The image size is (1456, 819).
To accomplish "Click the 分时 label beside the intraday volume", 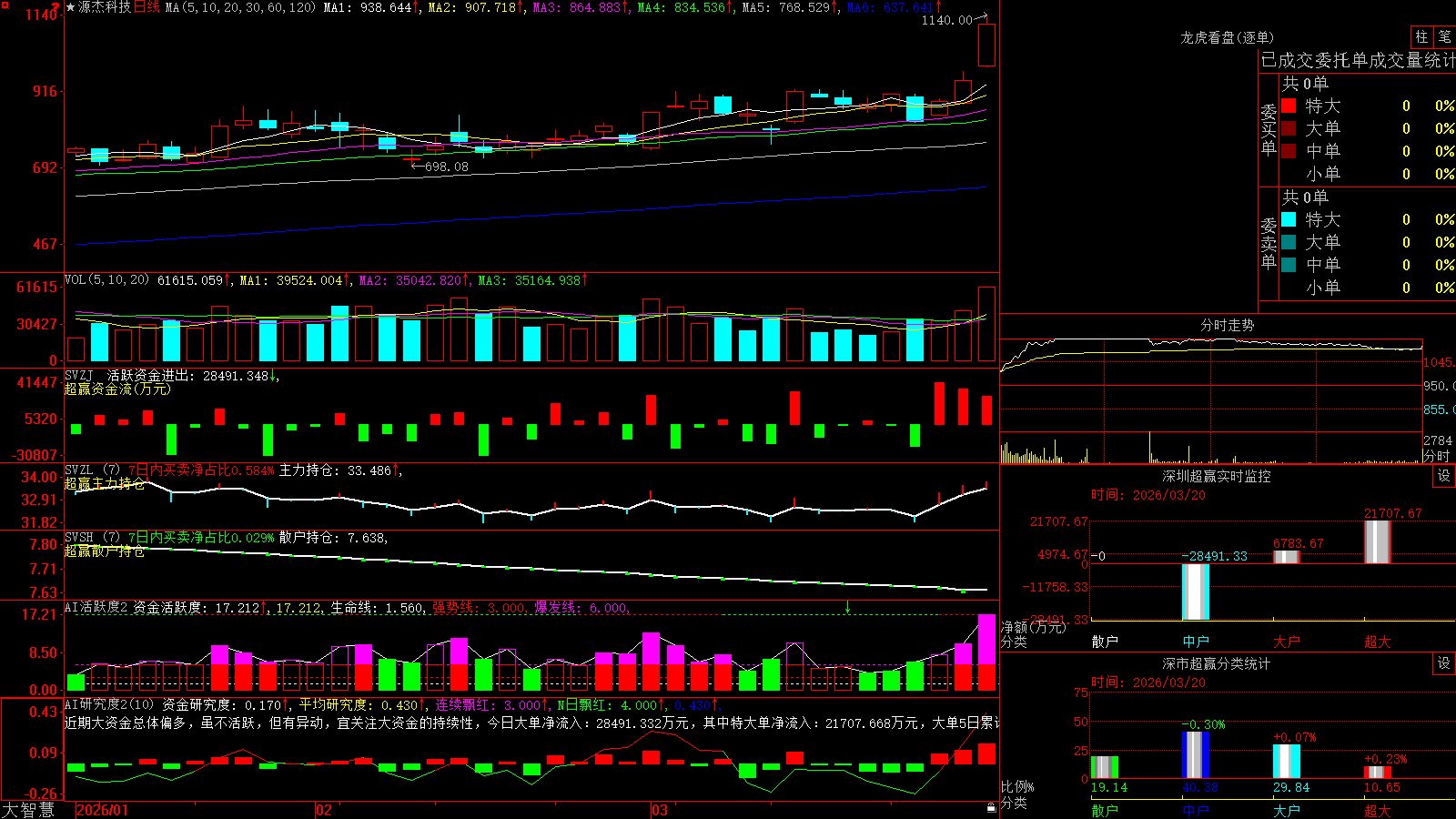I will coord(1437,455).
